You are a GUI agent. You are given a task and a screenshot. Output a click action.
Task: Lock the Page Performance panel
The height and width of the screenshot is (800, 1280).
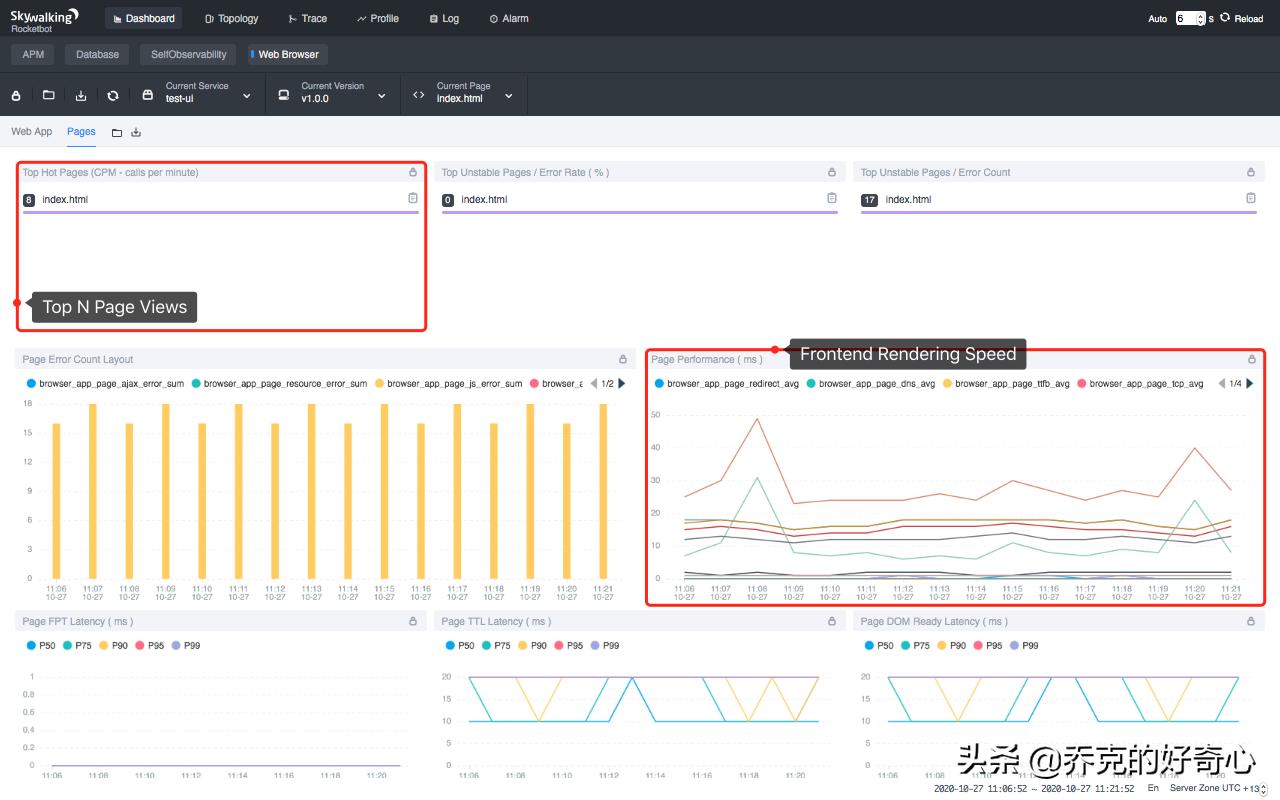click(x=1251, y=359)
